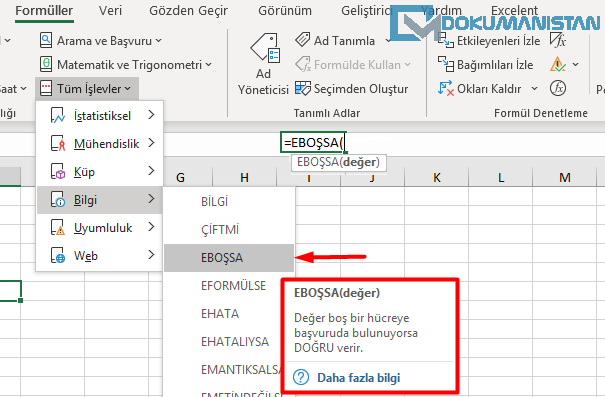Select column L header
Image resolution: width=605 pixels, height=397 pixels.
click(x=500, y=177)
